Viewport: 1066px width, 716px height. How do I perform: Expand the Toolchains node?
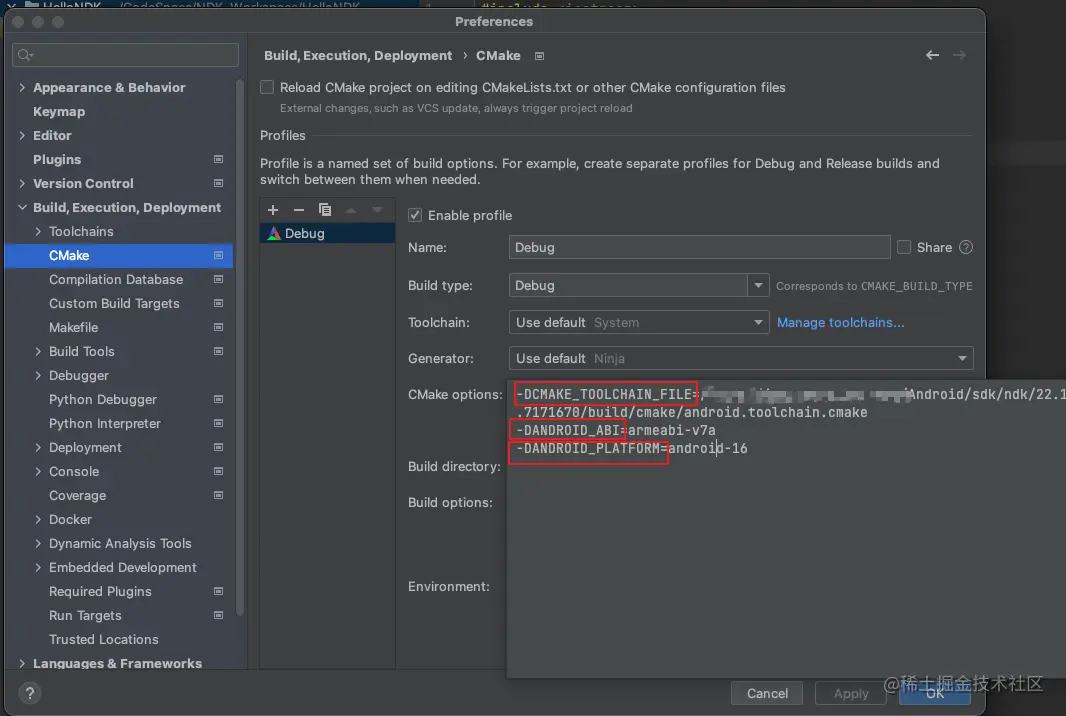pos(38,231)
